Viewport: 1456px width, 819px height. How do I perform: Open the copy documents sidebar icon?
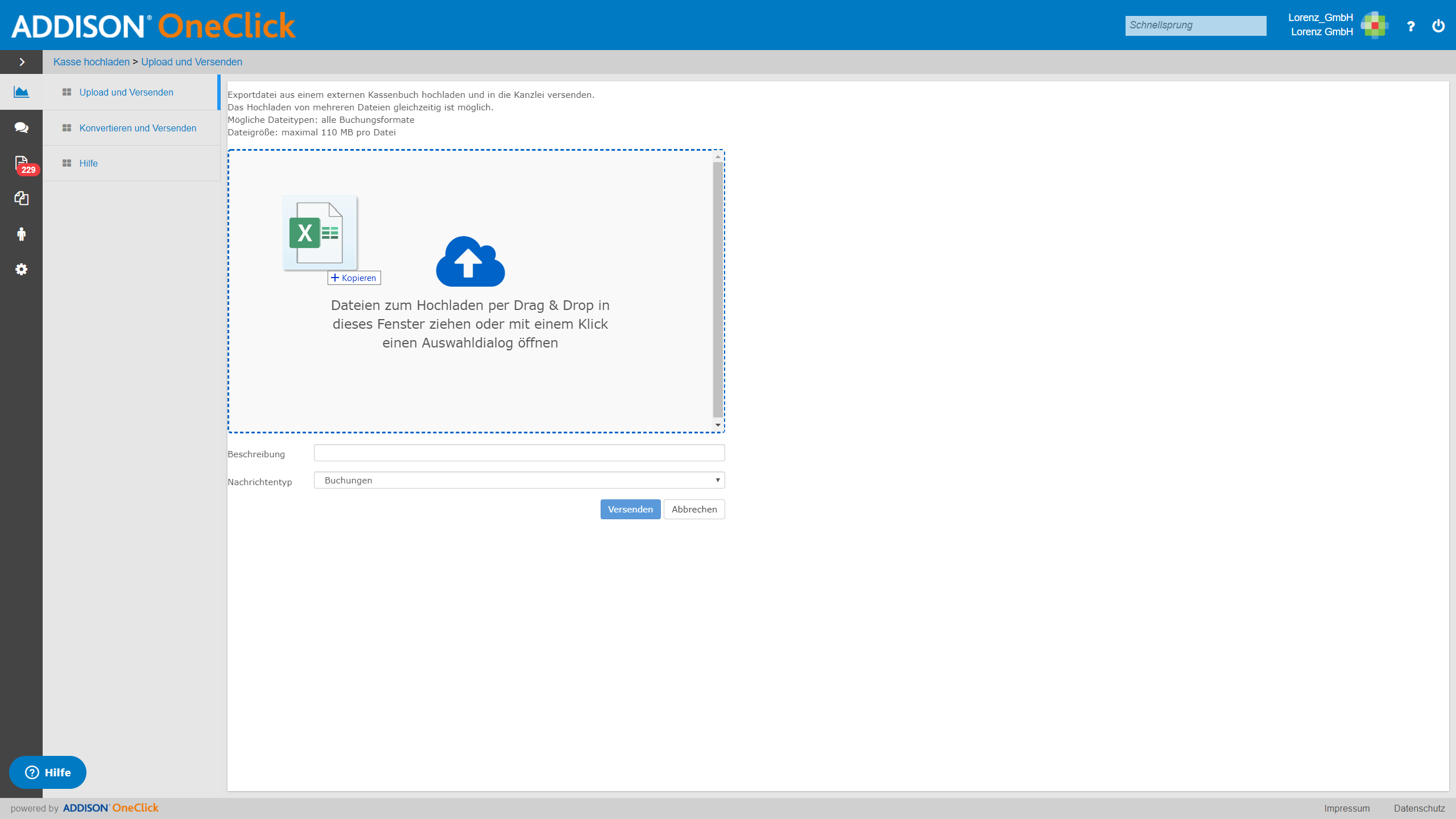tap(21, 198)
